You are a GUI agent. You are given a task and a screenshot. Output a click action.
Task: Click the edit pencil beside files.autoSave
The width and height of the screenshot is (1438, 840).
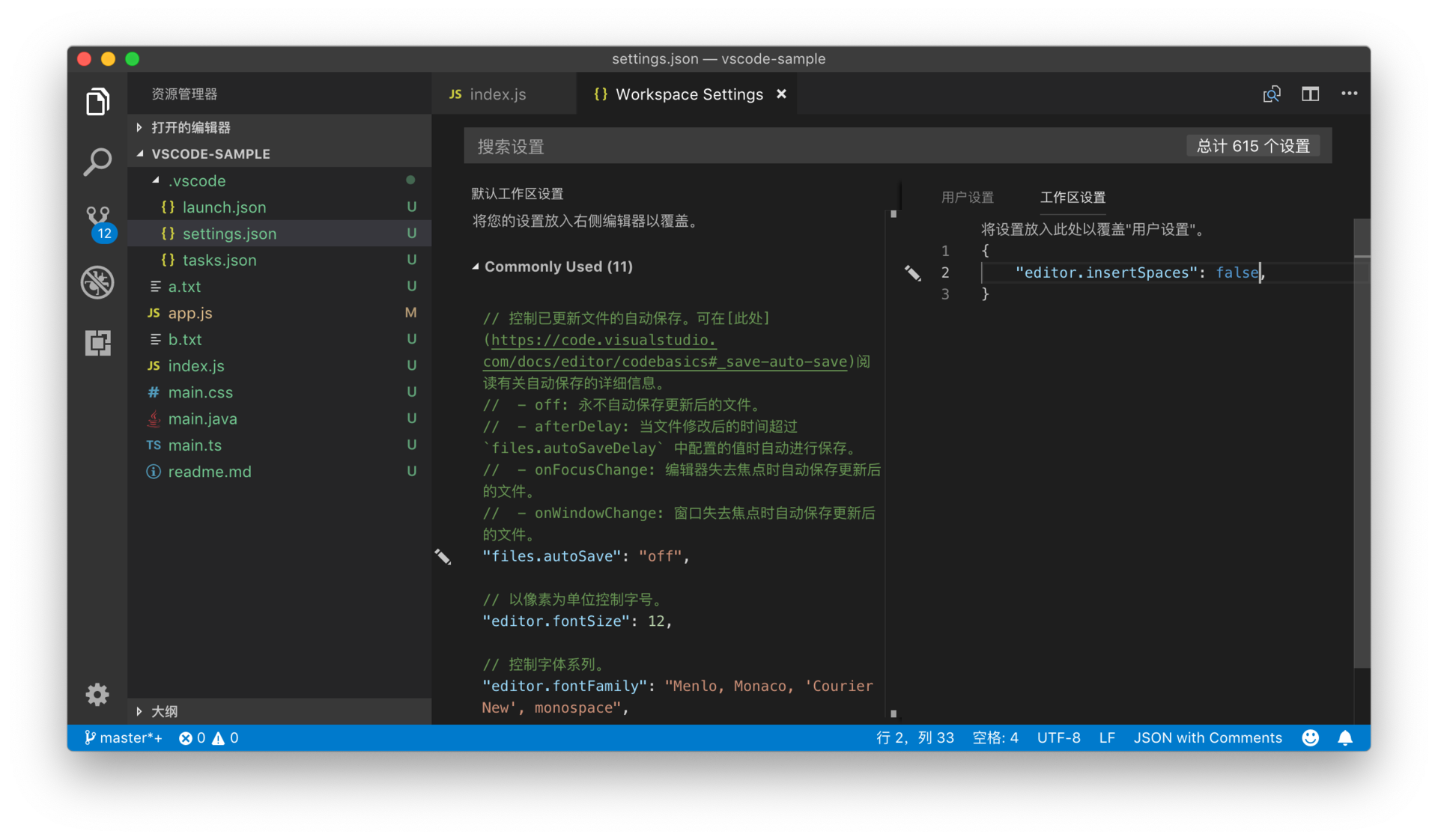(443, 556)
